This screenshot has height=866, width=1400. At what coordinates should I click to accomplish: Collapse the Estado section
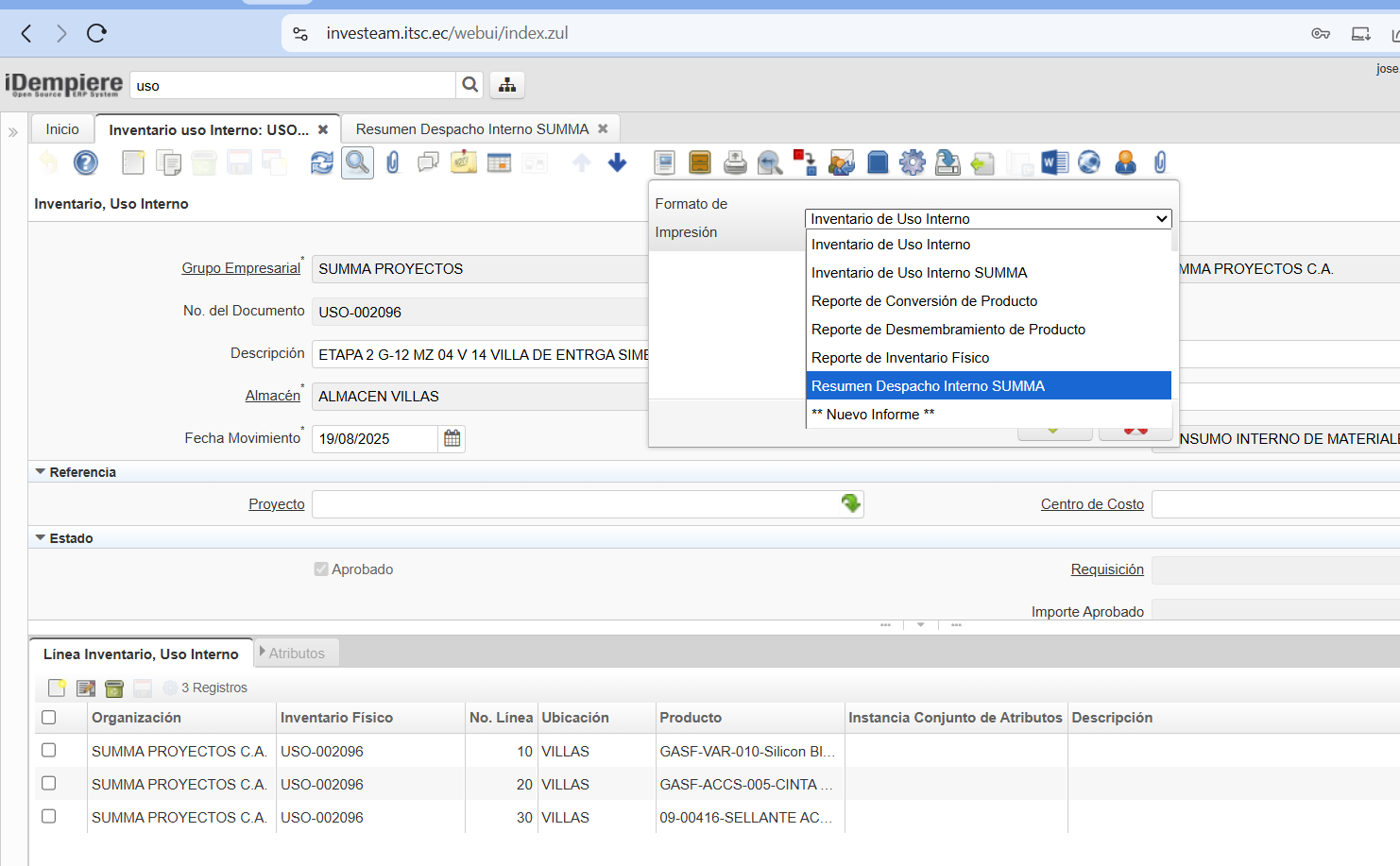point(41,538)
